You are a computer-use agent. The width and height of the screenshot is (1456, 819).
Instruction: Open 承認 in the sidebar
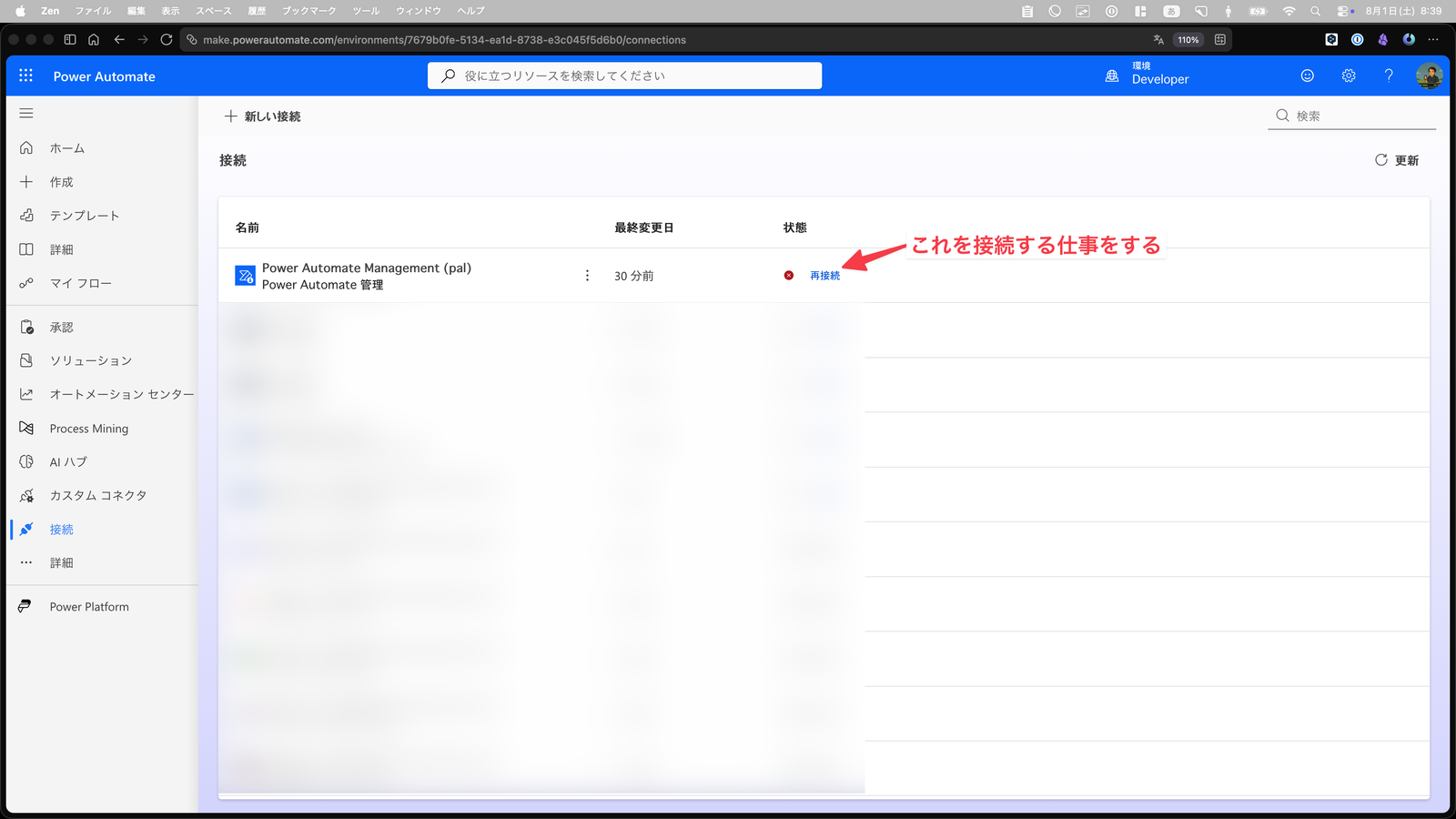(62, 328)
